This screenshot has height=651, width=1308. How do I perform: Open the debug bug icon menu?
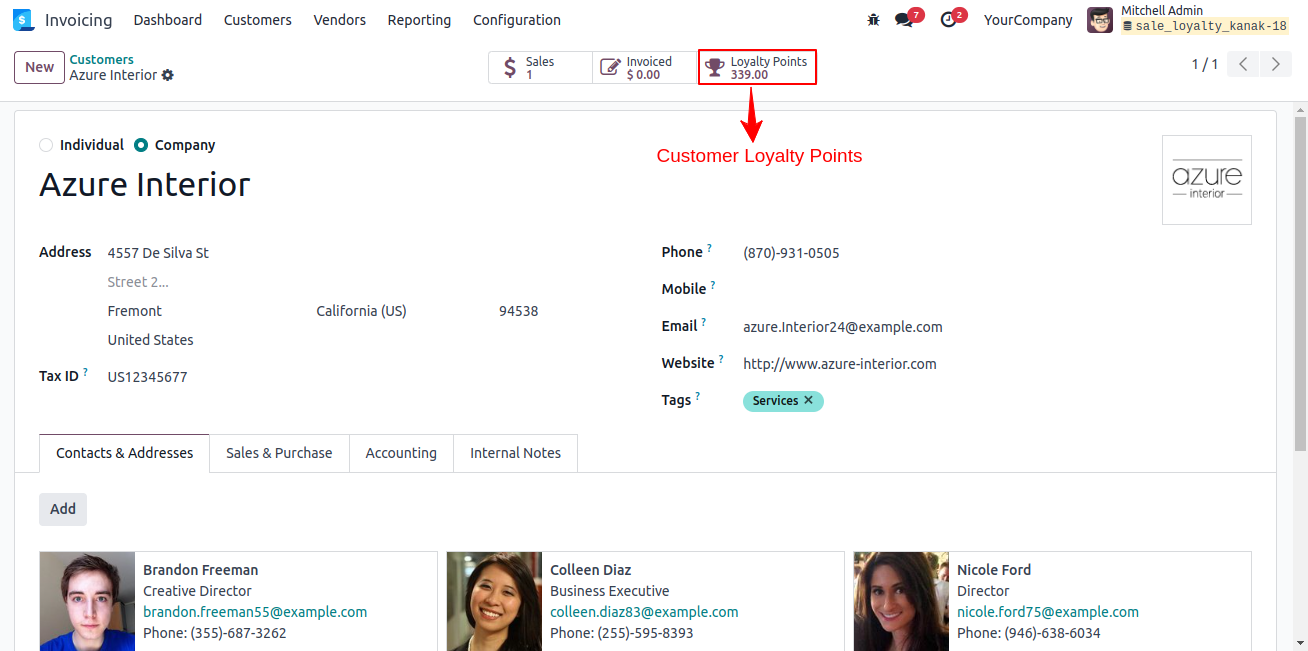pyautogui.click(x=874, y=20)
